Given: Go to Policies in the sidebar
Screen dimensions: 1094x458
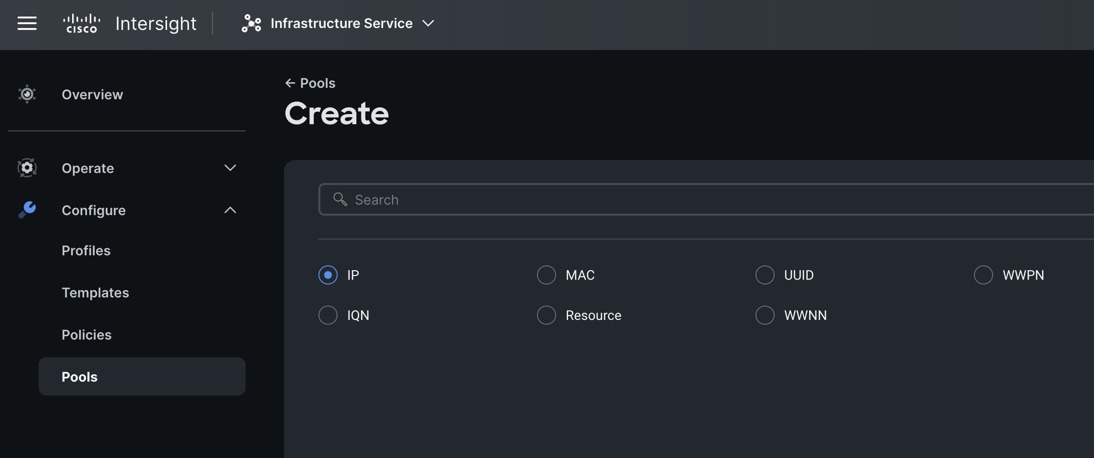Looking at the screenshot, I should 86,335.
